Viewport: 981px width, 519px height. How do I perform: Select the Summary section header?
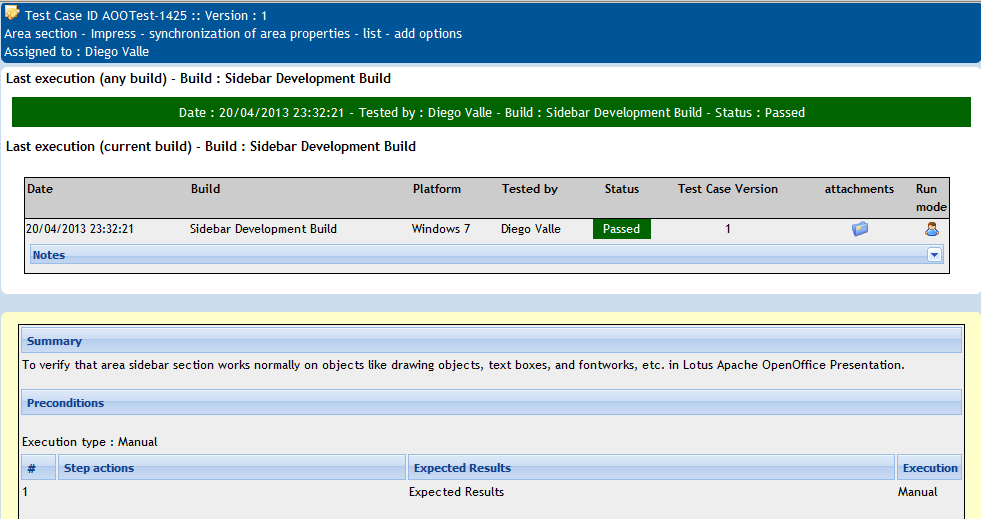pyautogui.click(x=491, y=341)
